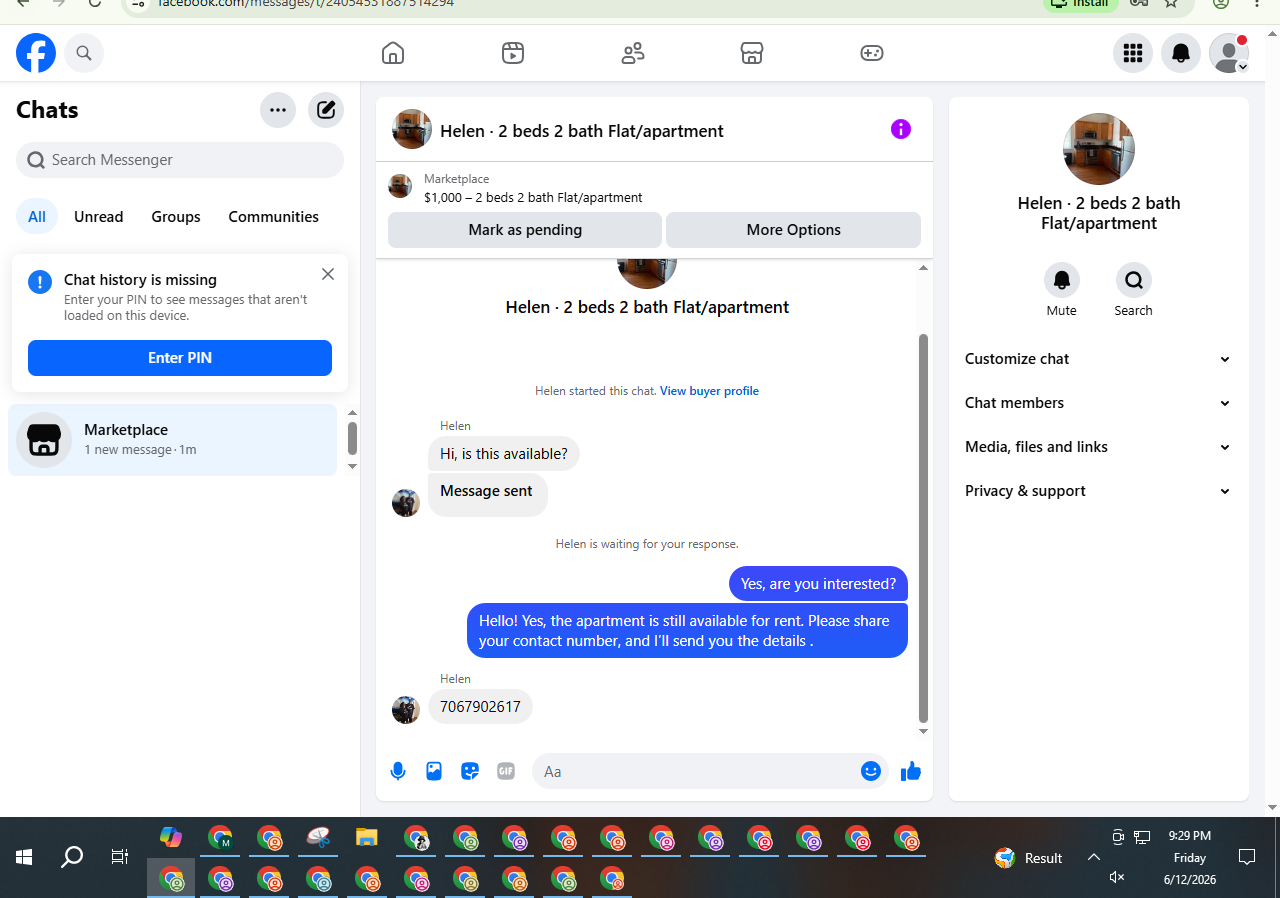The height and width of the screenshot is (898, 1280).
Task: Open the GIF picker
Action: tap(506, 771)
